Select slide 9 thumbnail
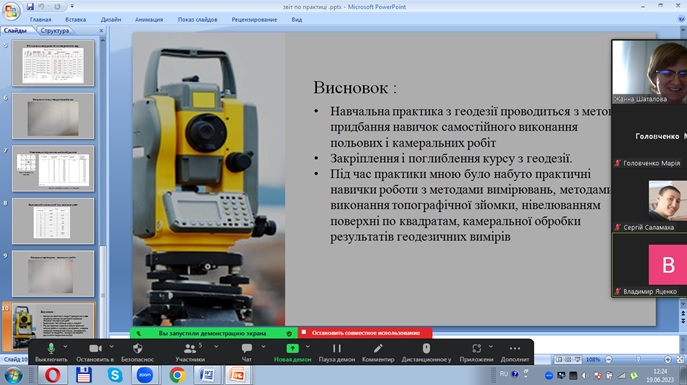This screenshot has width=687, height=385. click(x=53, y=273)
